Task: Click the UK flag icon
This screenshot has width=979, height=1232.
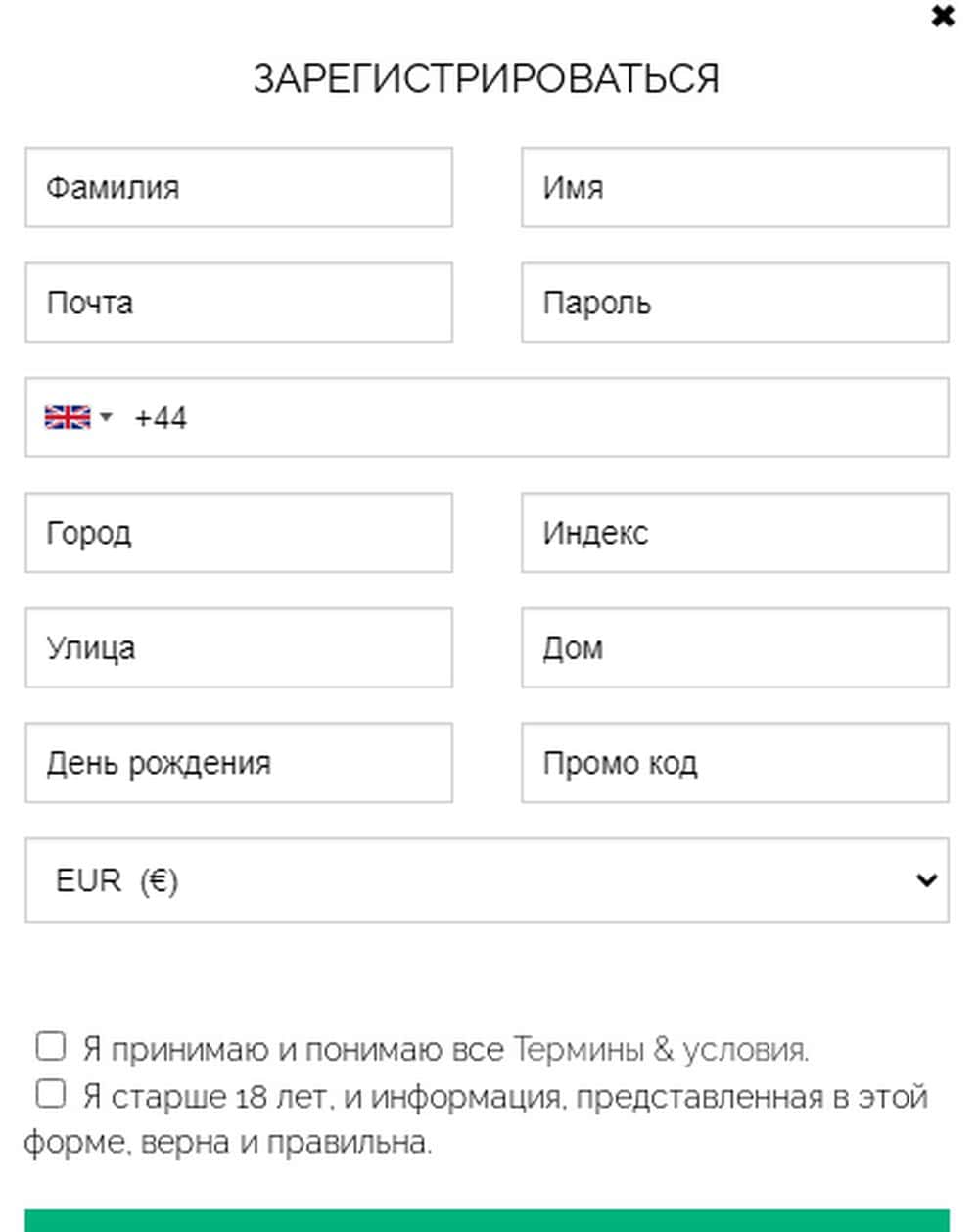Action: (68, 417)
